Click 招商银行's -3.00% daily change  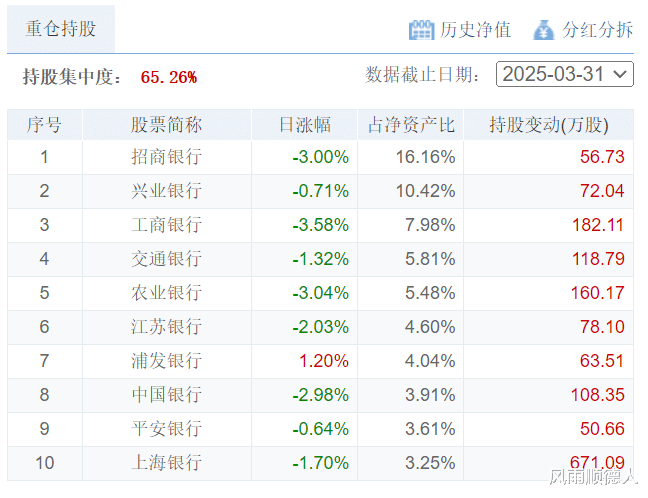(320, 157)
